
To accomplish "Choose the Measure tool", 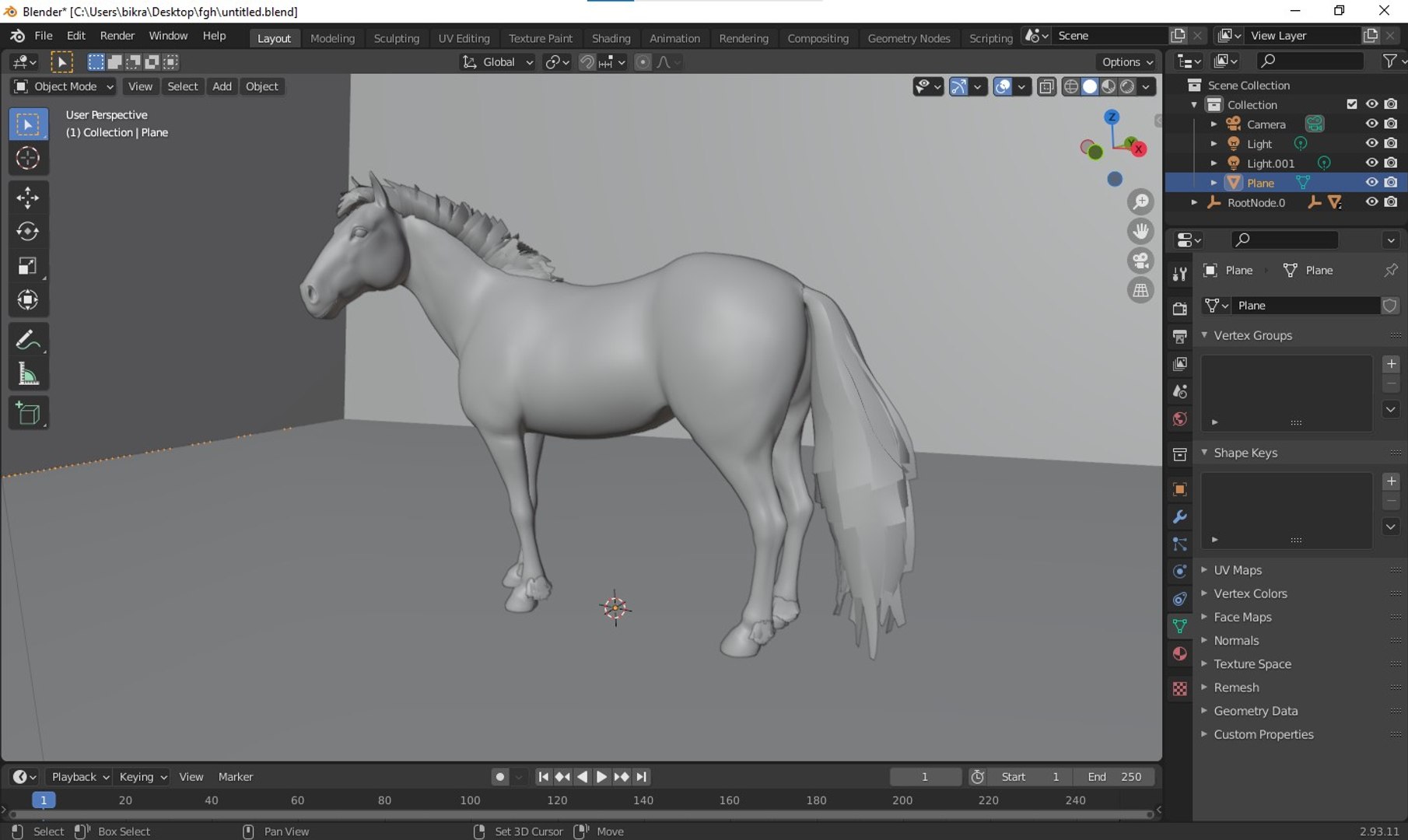I will click(x=28, y=374).
